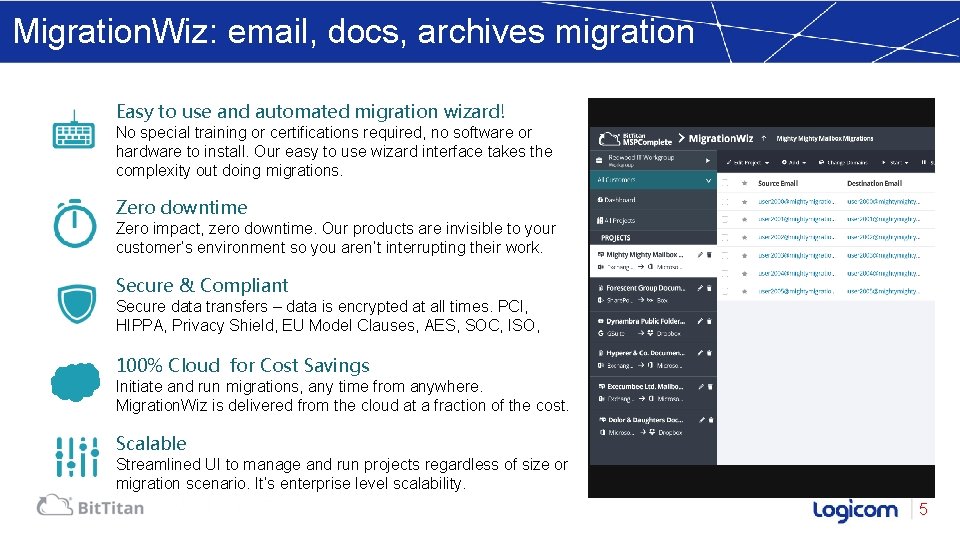Click the shield icon beside Secure & Compliant

pyautogui.click(x=77, y=303)
